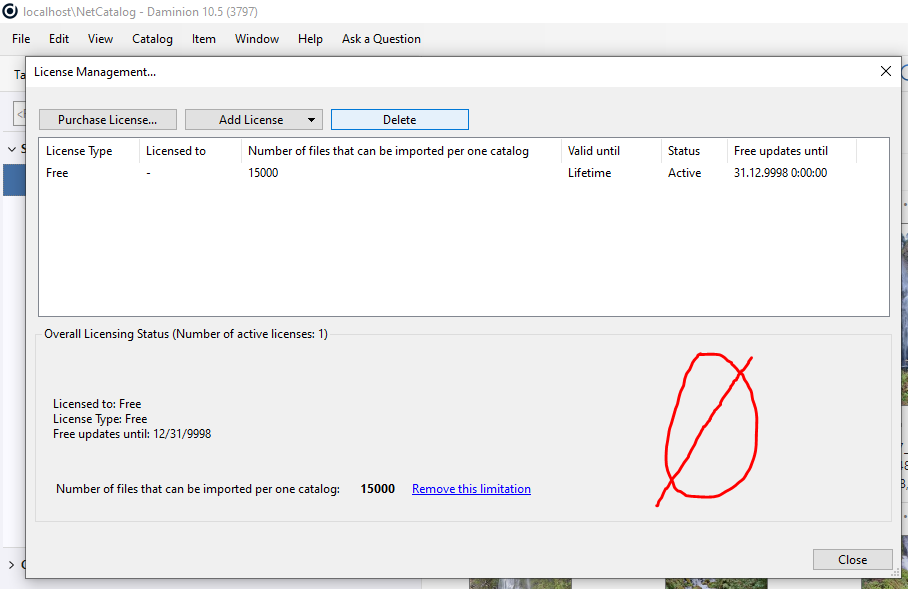Click the Free updates until column header
The height and width of the screenshot is (589, 908).
click(781, 151)
